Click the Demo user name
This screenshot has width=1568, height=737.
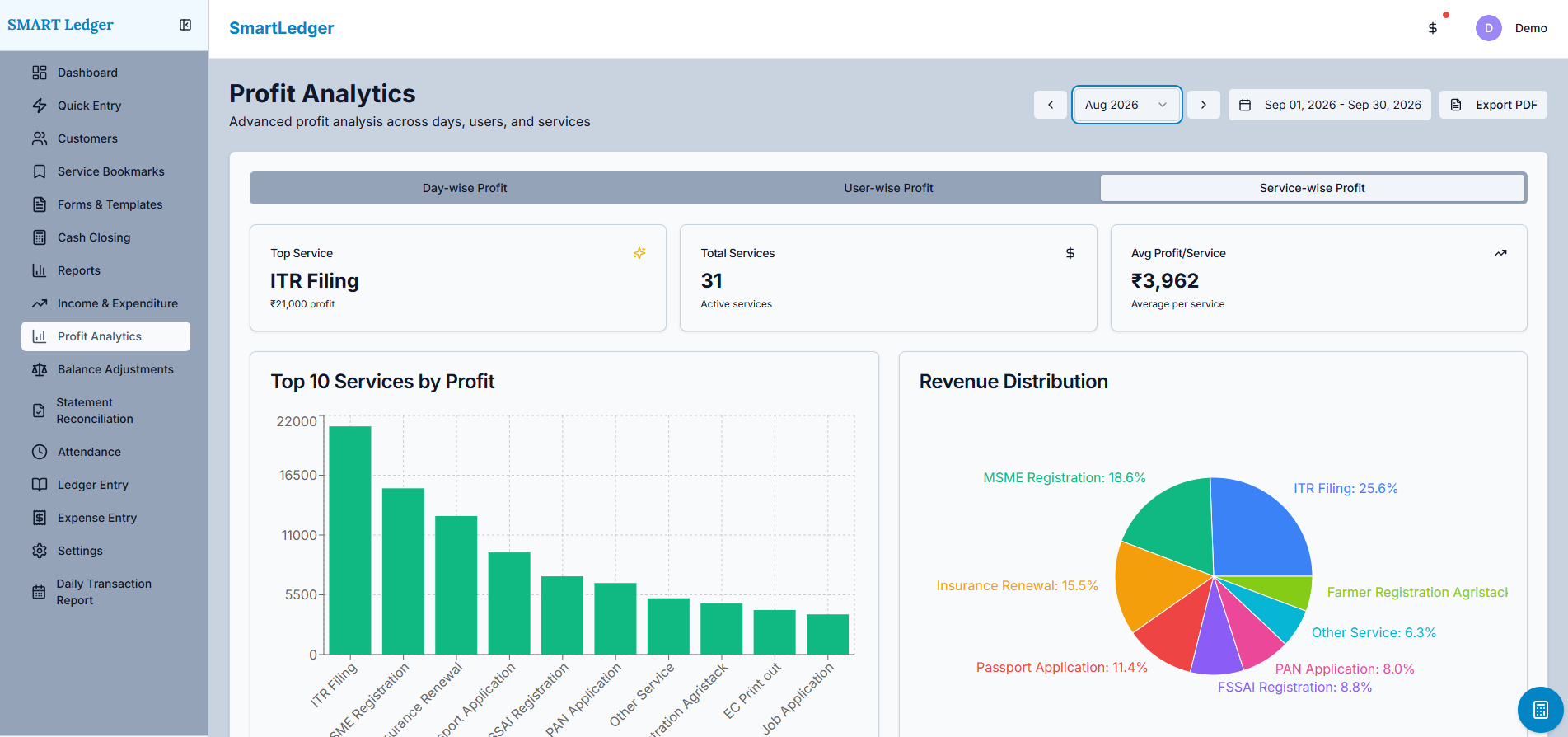1531,28
